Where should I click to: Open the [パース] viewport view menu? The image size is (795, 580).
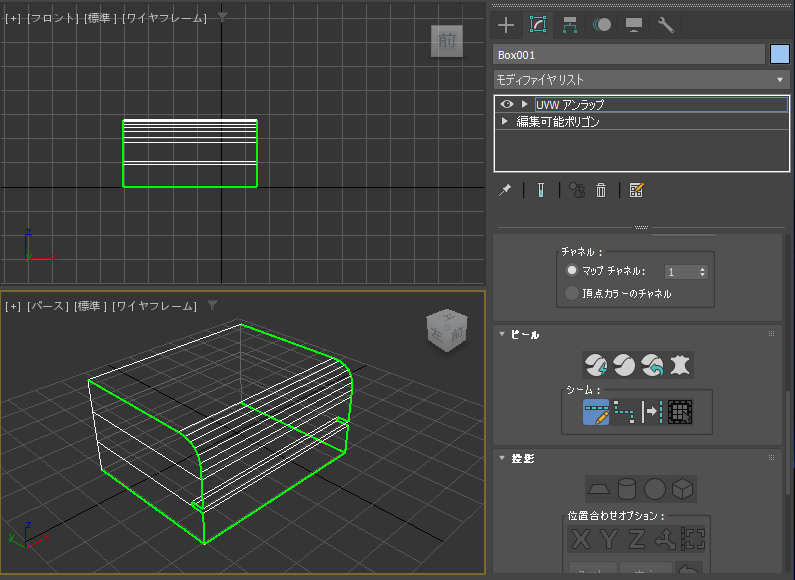coord(48,306)
